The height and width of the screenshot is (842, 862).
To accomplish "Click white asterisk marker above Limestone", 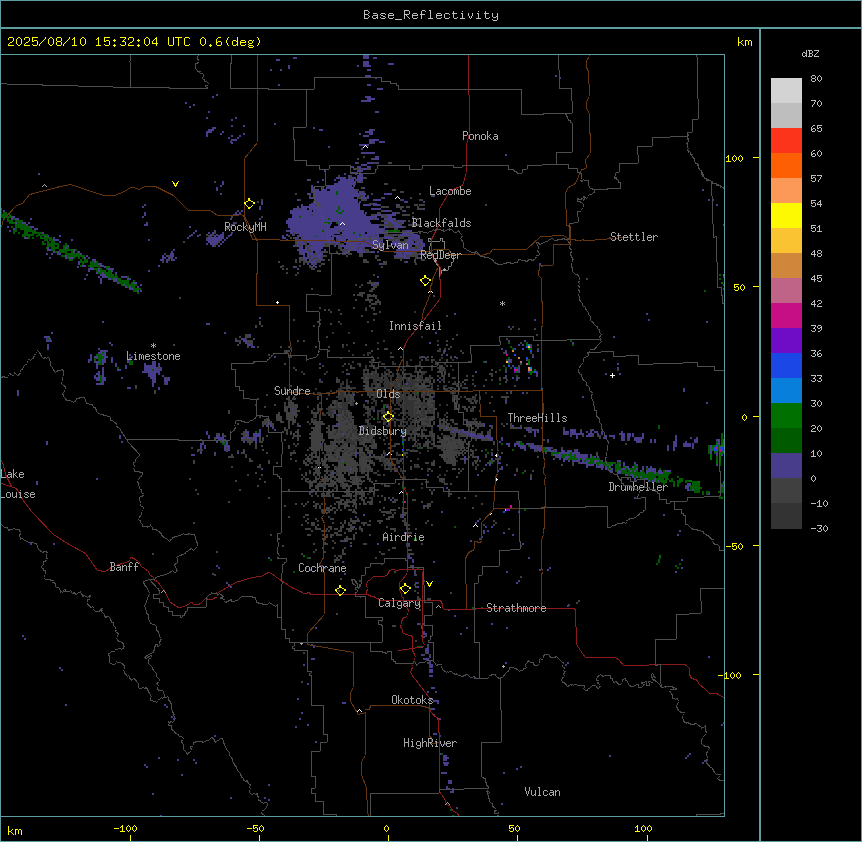I will coord(153,346).
